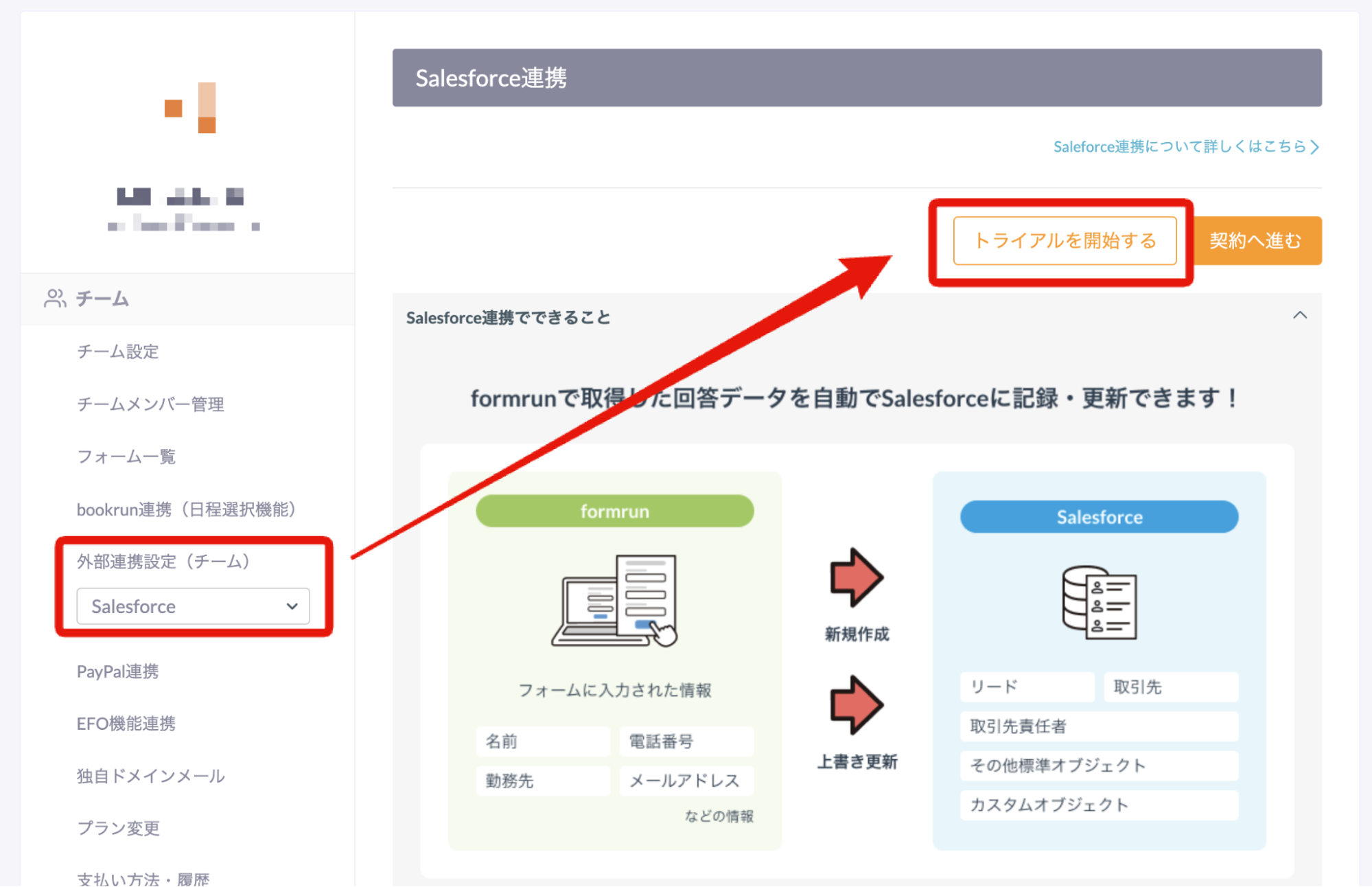This screenshot has height=887, width=1372.
Task: Click the などの情報 caption
Action: (719, 816)
